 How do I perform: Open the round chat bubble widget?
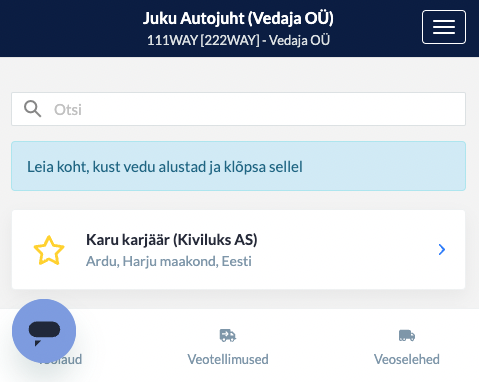44,331
